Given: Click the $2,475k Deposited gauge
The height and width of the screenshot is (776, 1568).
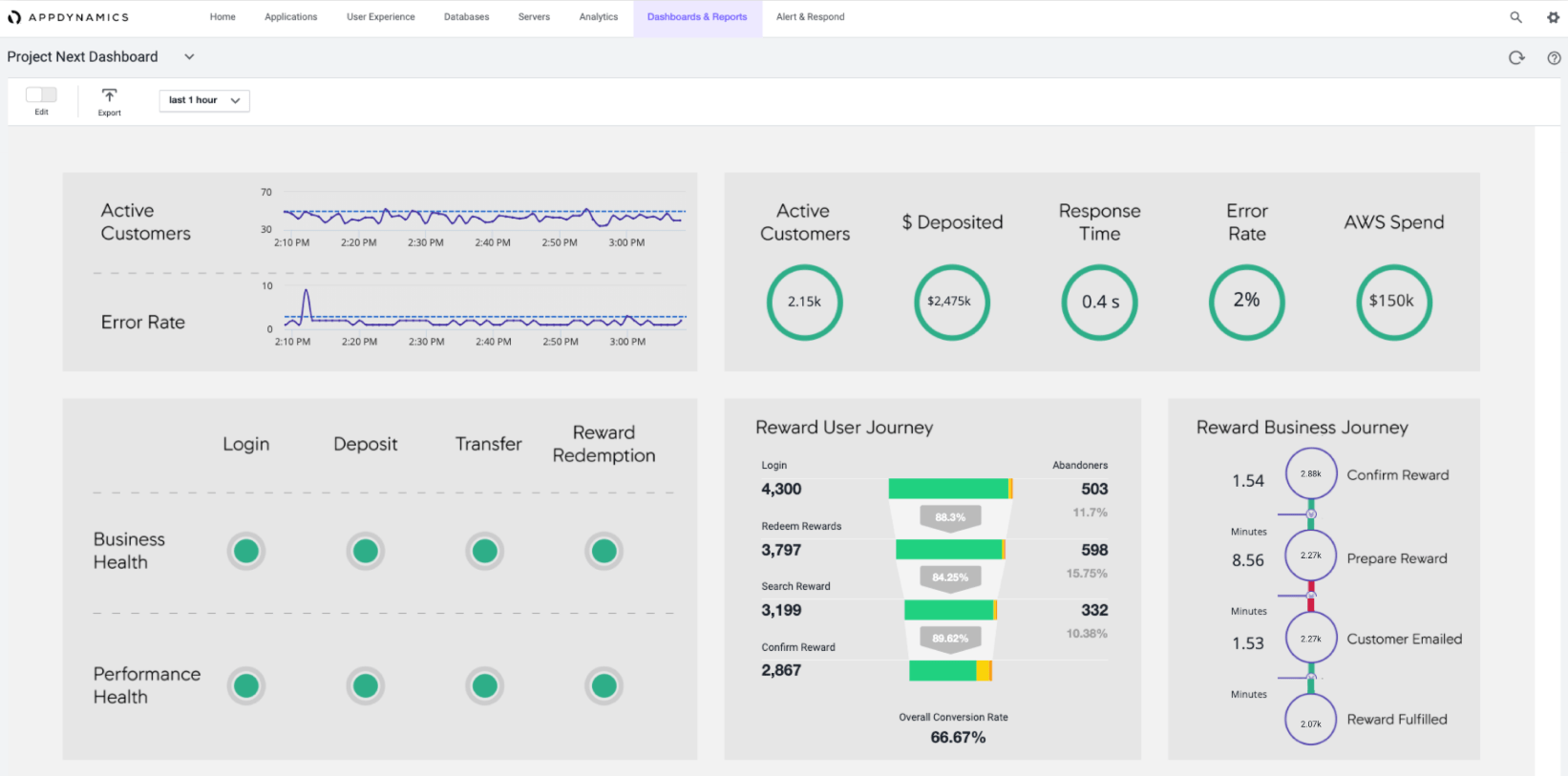Looking at the screenshot, I should tap(951, 302).
